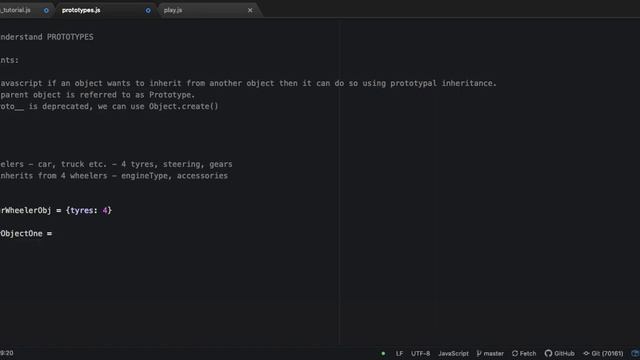Switch git branch from master

tap(490, 353)
